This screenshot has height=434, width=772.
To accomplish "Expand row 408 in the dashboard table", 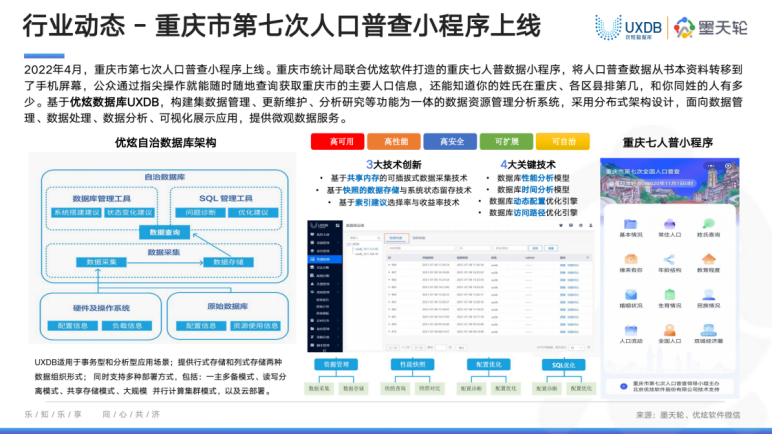I will pos(389,265).
